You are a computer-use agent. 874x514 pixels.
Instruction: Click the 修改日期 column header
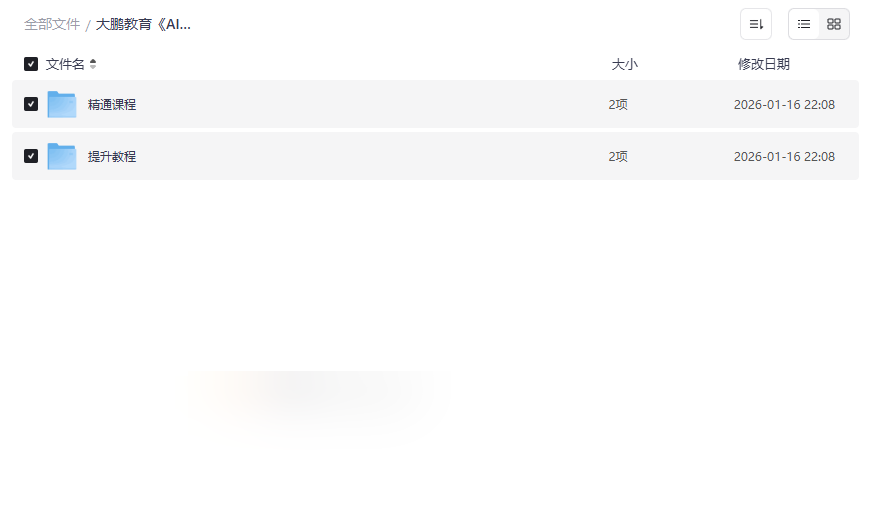[x=763, y=64]
